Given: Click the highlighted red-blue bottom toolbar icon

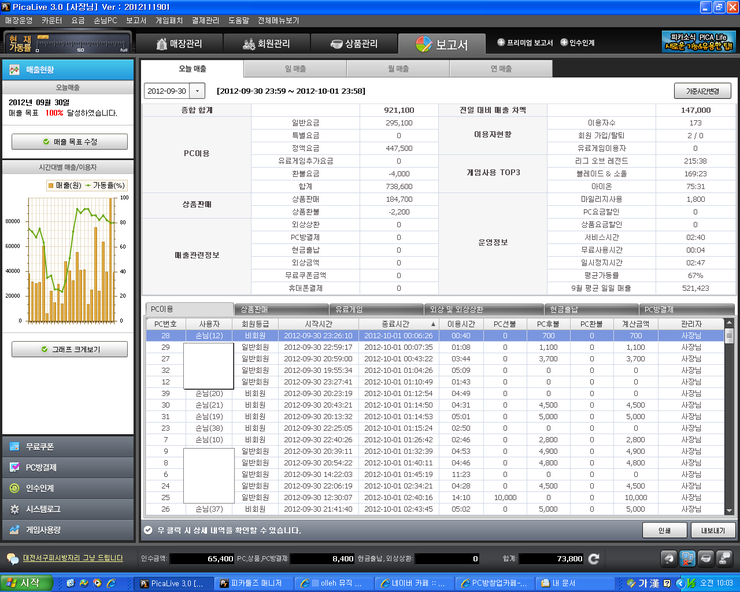Looking at the screenshot, I should (x=687, y=558).
